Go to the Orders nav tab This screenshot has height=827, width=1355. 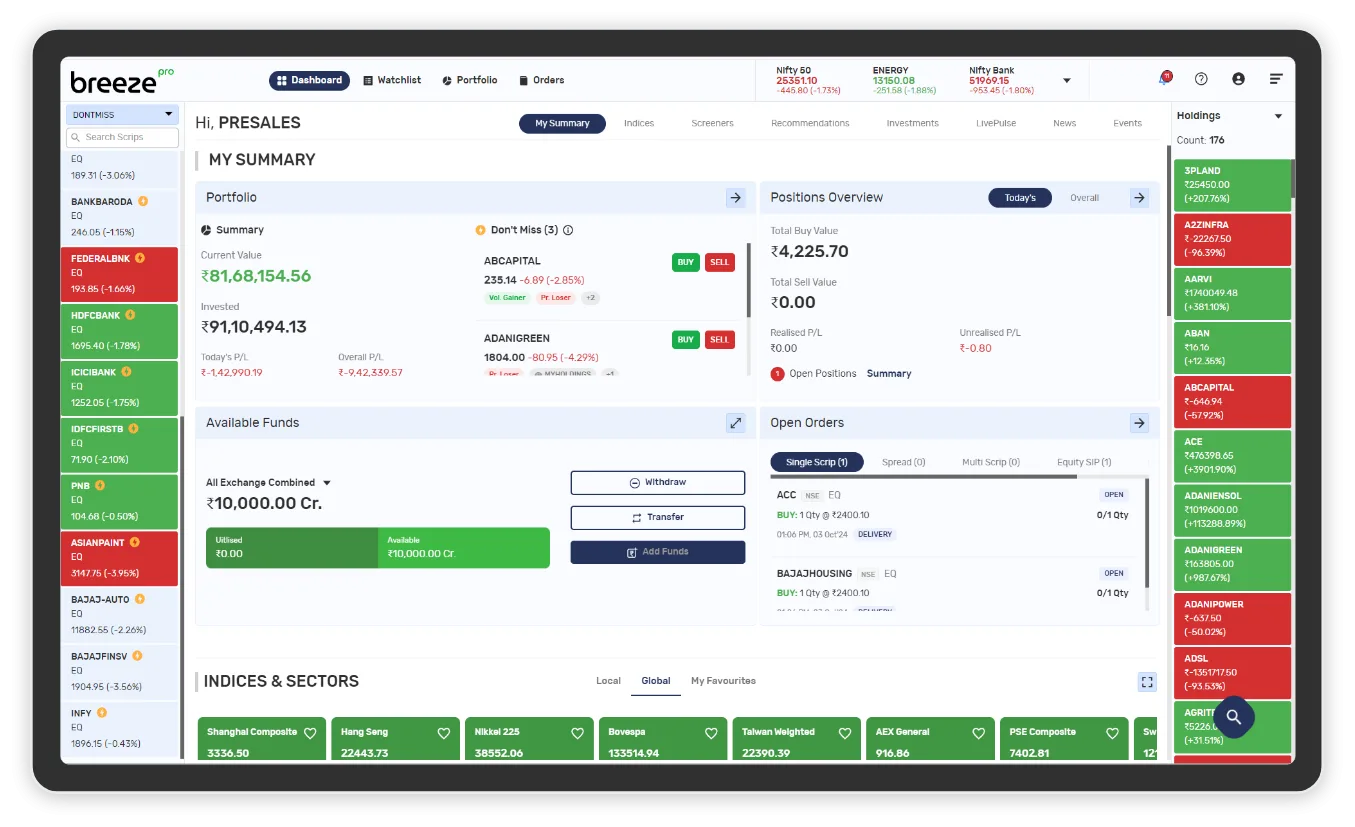(541, 80)
